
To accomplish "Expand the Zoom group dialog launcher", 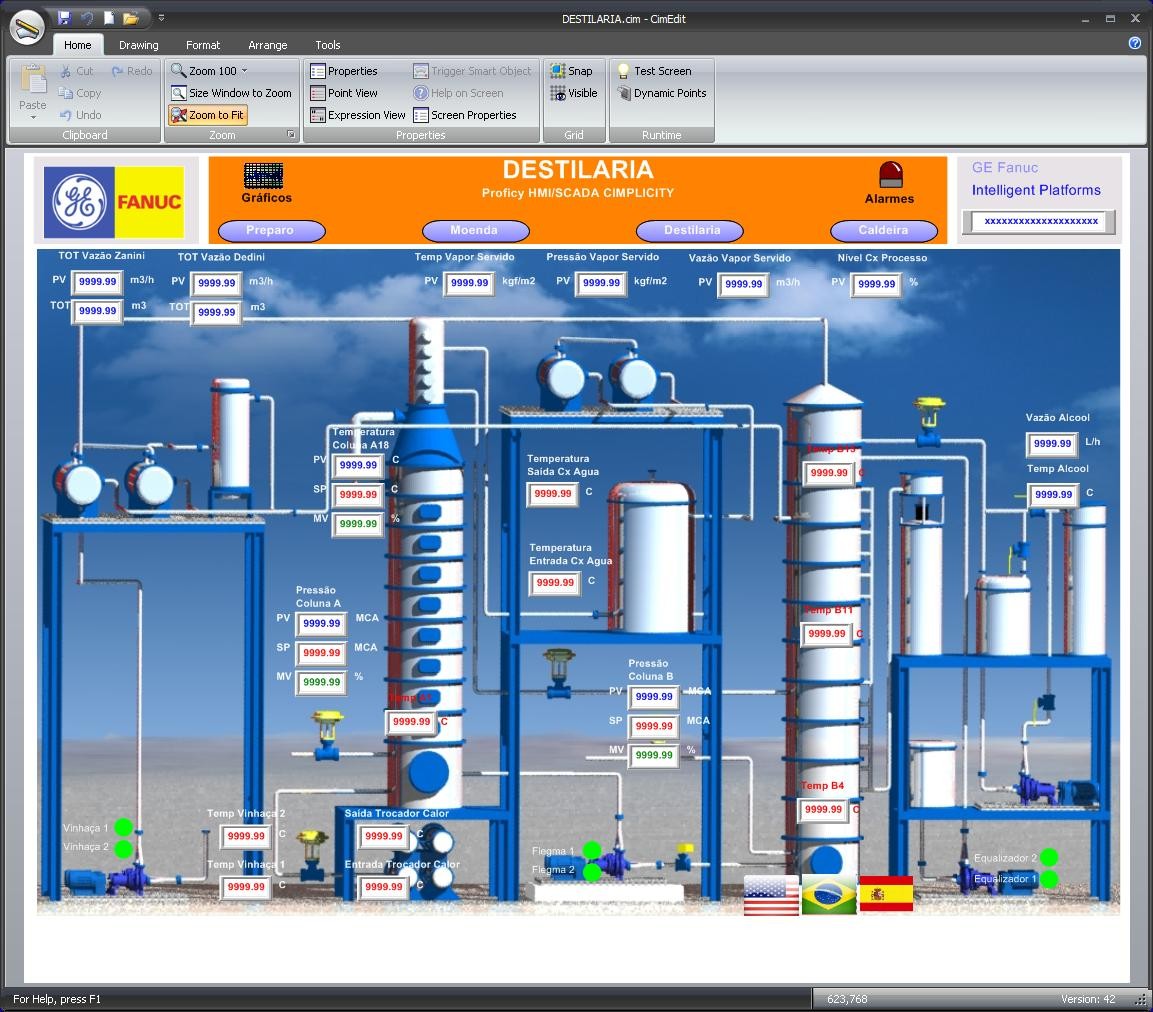I will [x=291, y=135].
